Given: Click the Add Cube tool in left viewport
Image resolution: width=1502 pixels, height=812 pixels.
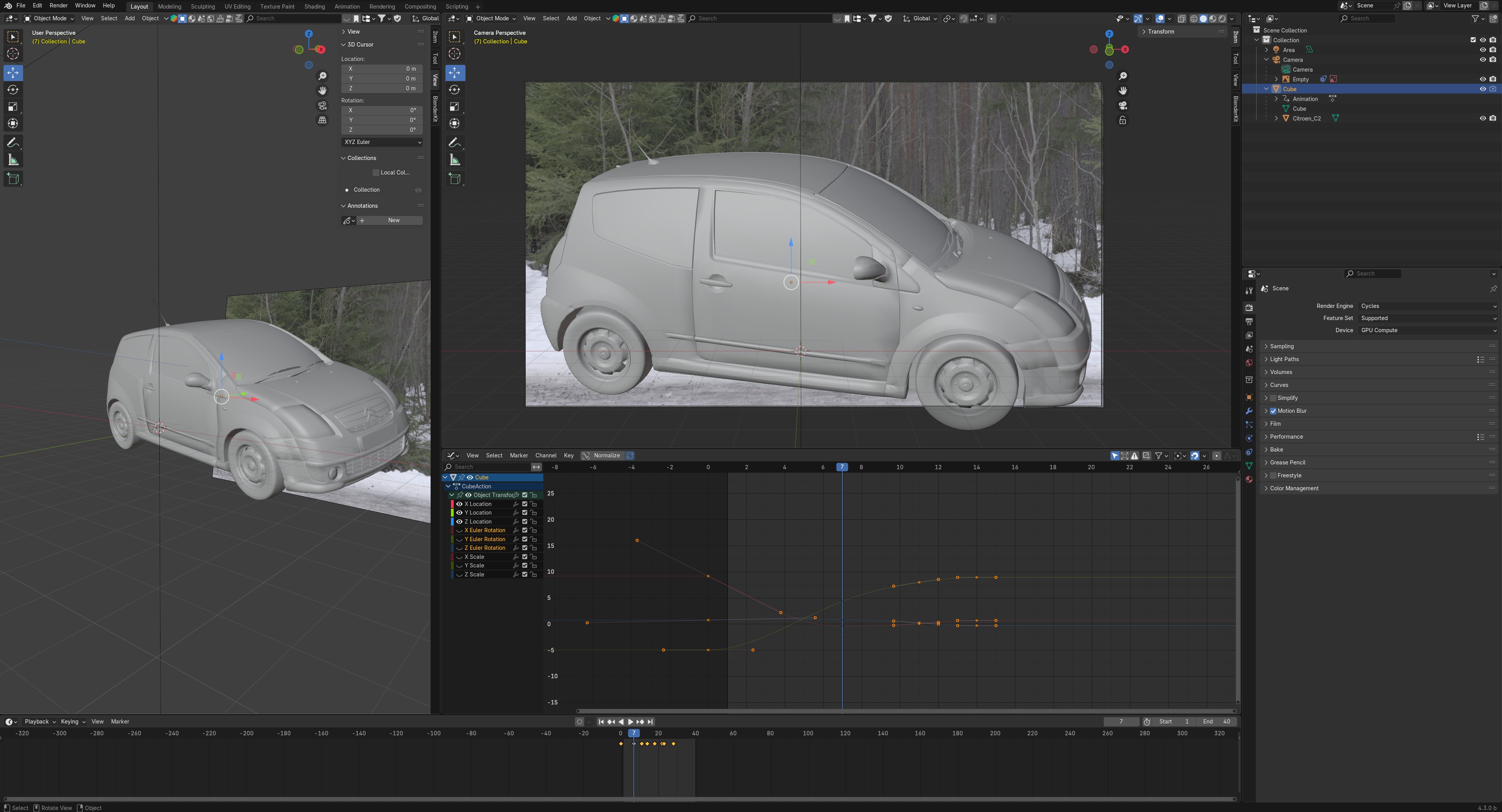Looking at the screenshot, I should pyautogui.click(x=13, y=179).
